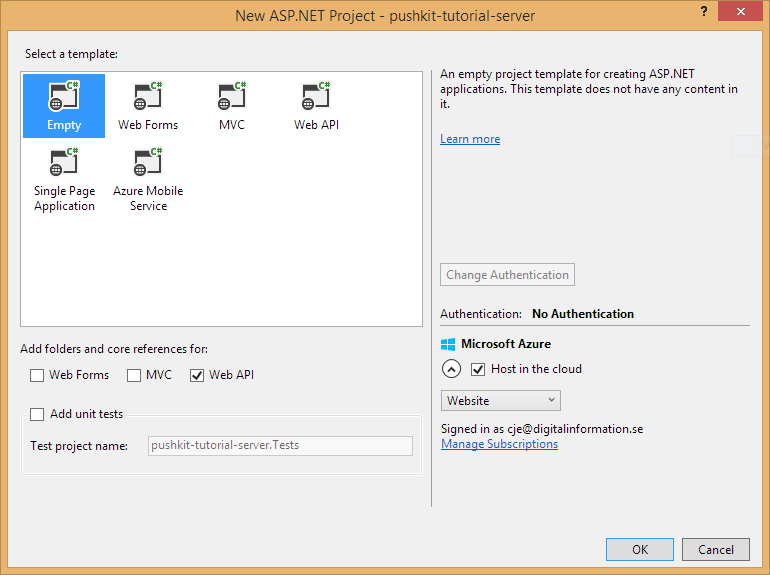This screenshot has height=575, width=770.
Task: Check the MVC core references box
Action: (134, 376)
